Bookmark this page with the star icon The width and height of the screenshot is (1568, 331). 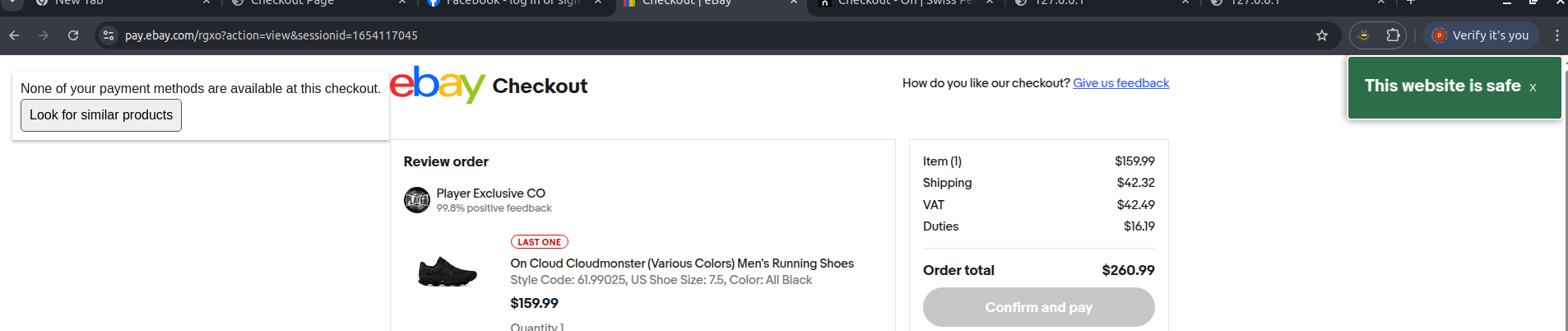pos(1322,35)
